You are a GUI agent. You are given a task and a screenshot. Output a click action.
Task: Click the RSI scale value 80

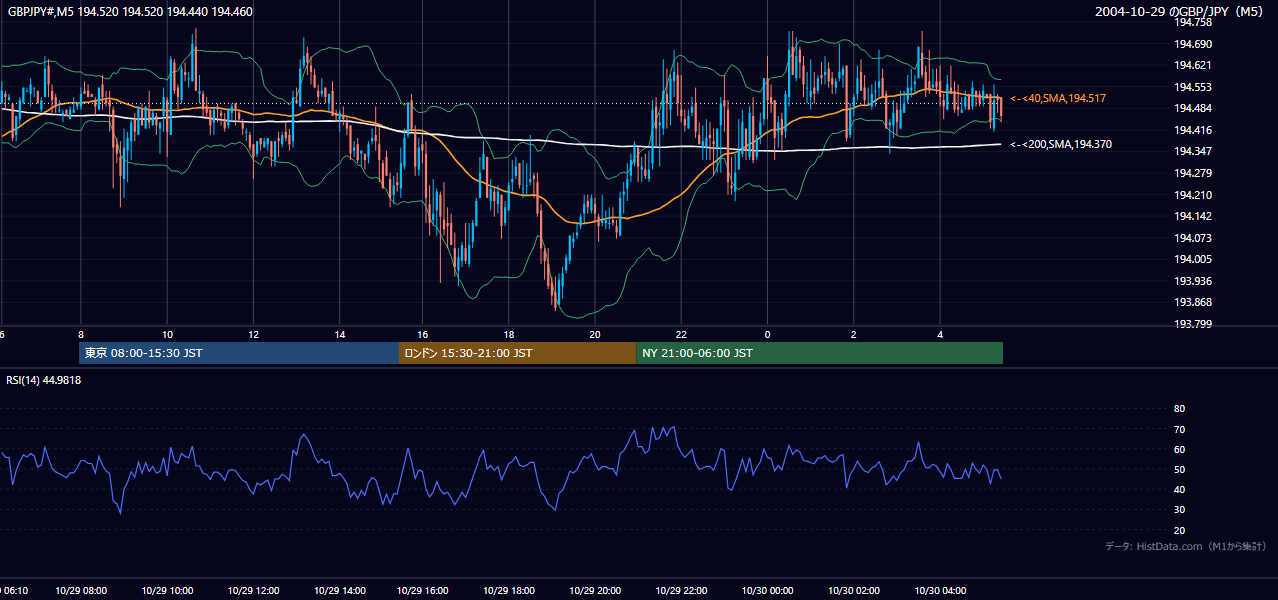pyautogui.click(x=1179, y=409)
